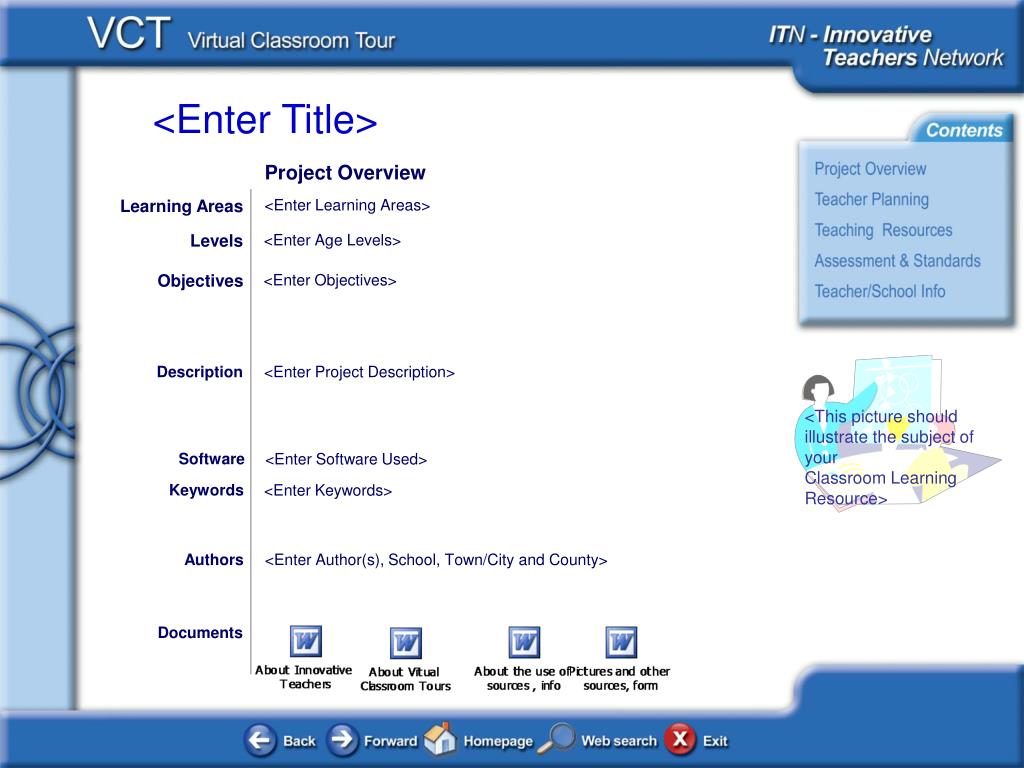
Task: Click the Project Overview heading
Action: pyautogui.click(x=345, y=173)
